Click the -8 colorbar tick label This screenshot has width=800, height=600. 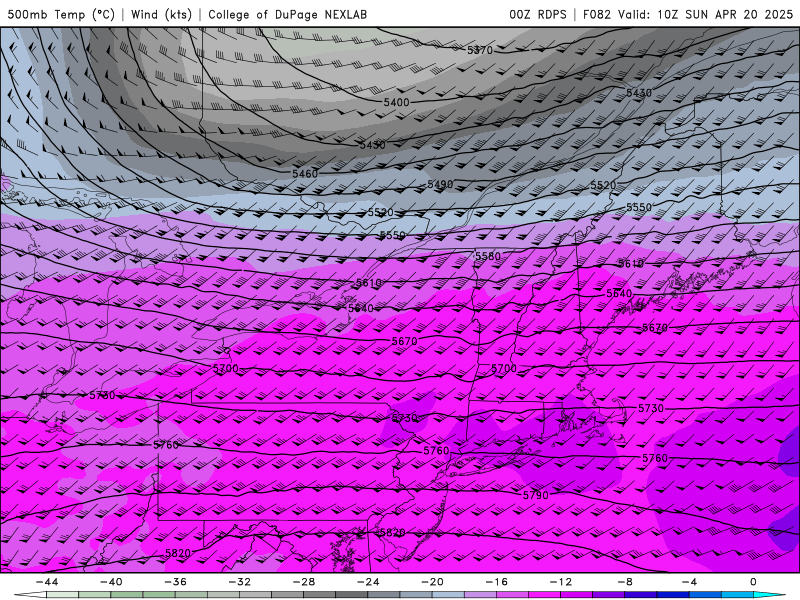626,582
